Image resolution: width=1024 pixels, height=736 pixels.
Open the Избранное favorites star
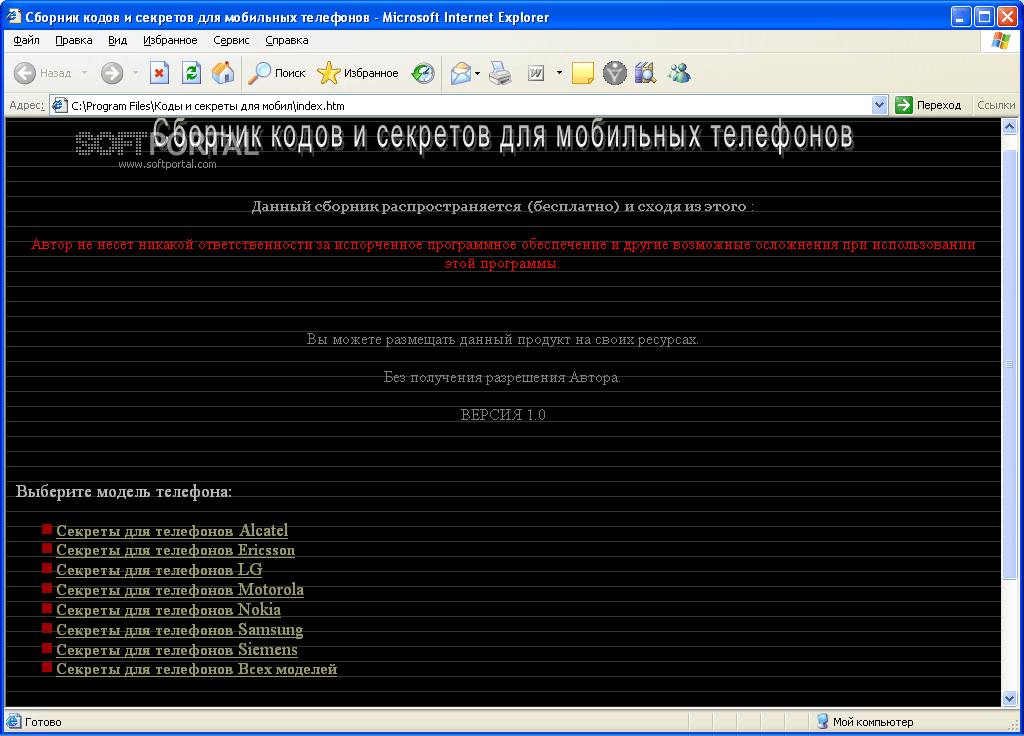tap(357, 73)
